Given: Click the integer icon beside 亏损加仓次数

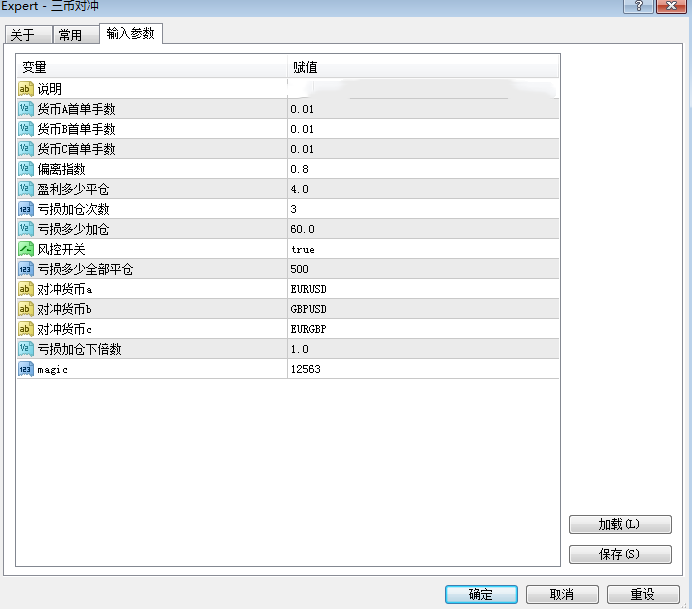Looking at the screenshot, I should 26,209.
